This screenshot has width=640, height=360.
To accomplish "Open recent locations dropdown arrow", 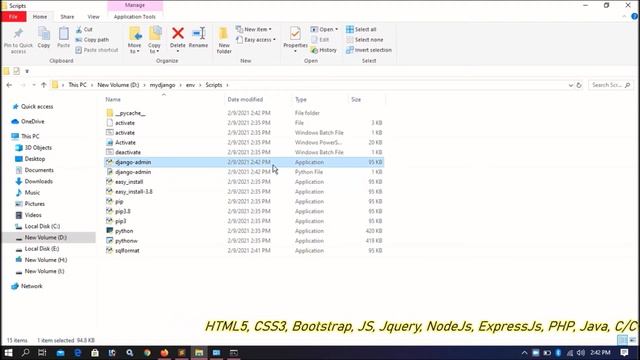I will click(34, 85).
